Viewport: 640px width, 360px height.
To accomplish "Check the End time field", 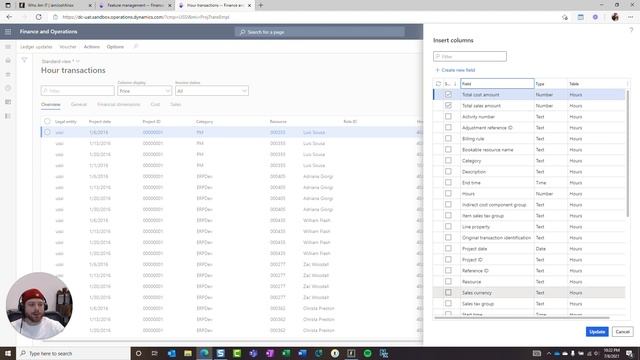I will coord(448,182).
